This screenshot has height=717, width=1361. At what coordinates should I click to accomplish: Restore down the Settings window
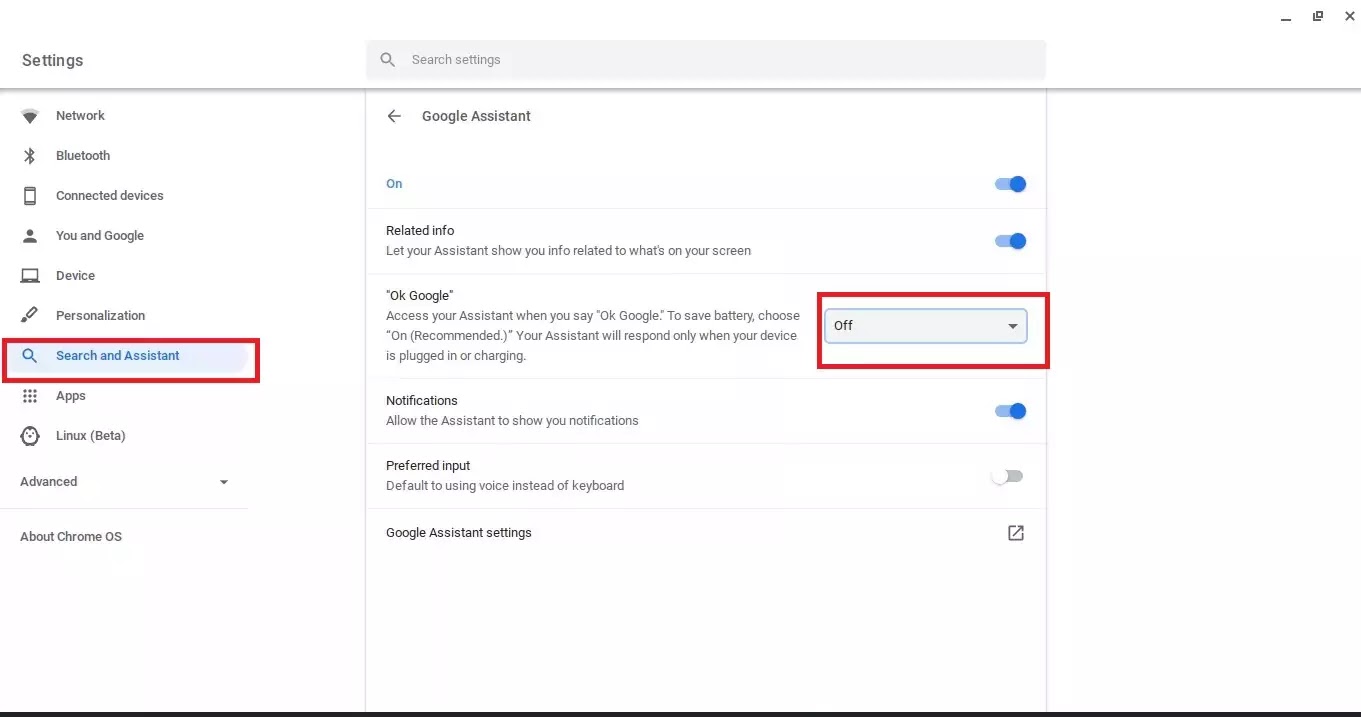1318,16
